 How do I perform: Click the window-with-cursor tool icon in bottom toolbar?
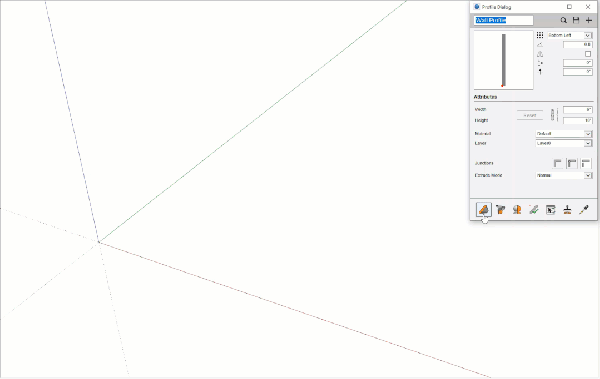551,209
